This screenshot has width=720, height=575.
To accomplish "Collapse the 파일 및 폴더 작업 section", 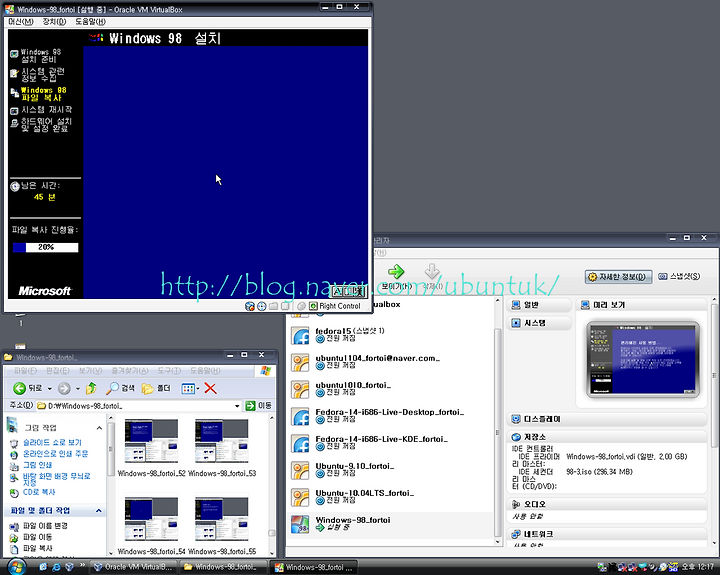I will (x=99, y=511).
